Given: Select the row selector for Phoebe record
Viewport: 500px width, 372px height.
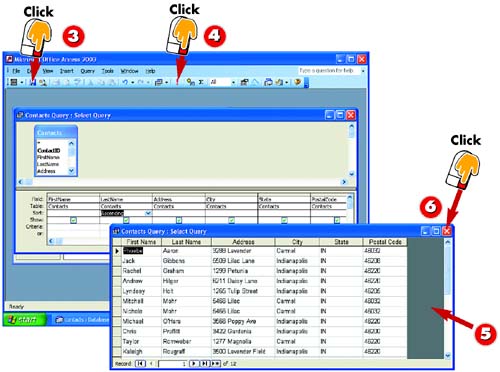Looking at the screenshot, I should pyautogui.click(x=117, y=251).
